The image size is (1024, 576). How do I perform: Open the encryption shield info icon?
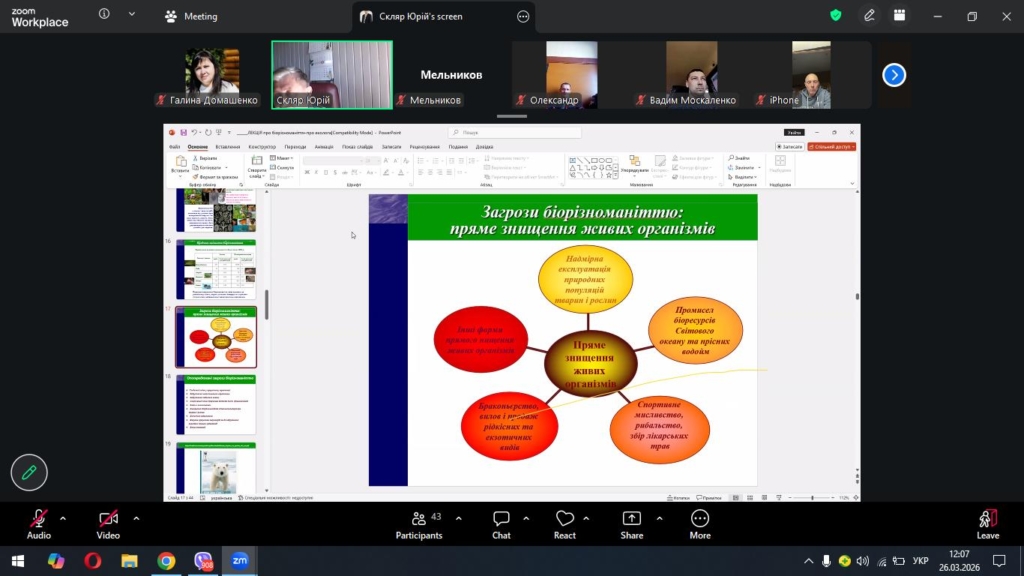coord(836,16)
